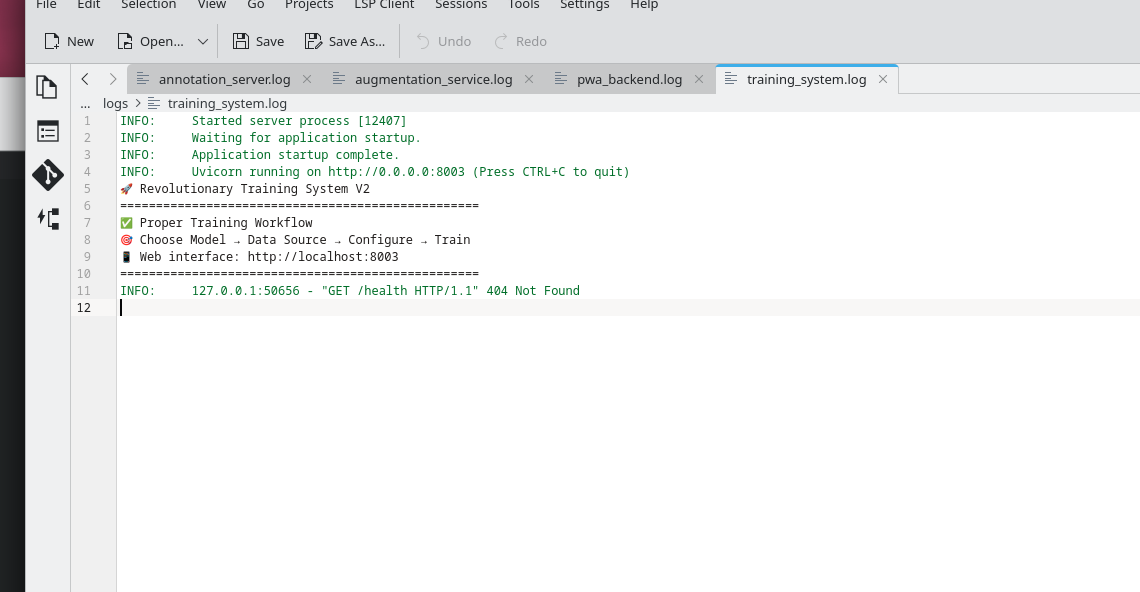
Task: Switch to the annotation_server.log tab
Action: 224,79
